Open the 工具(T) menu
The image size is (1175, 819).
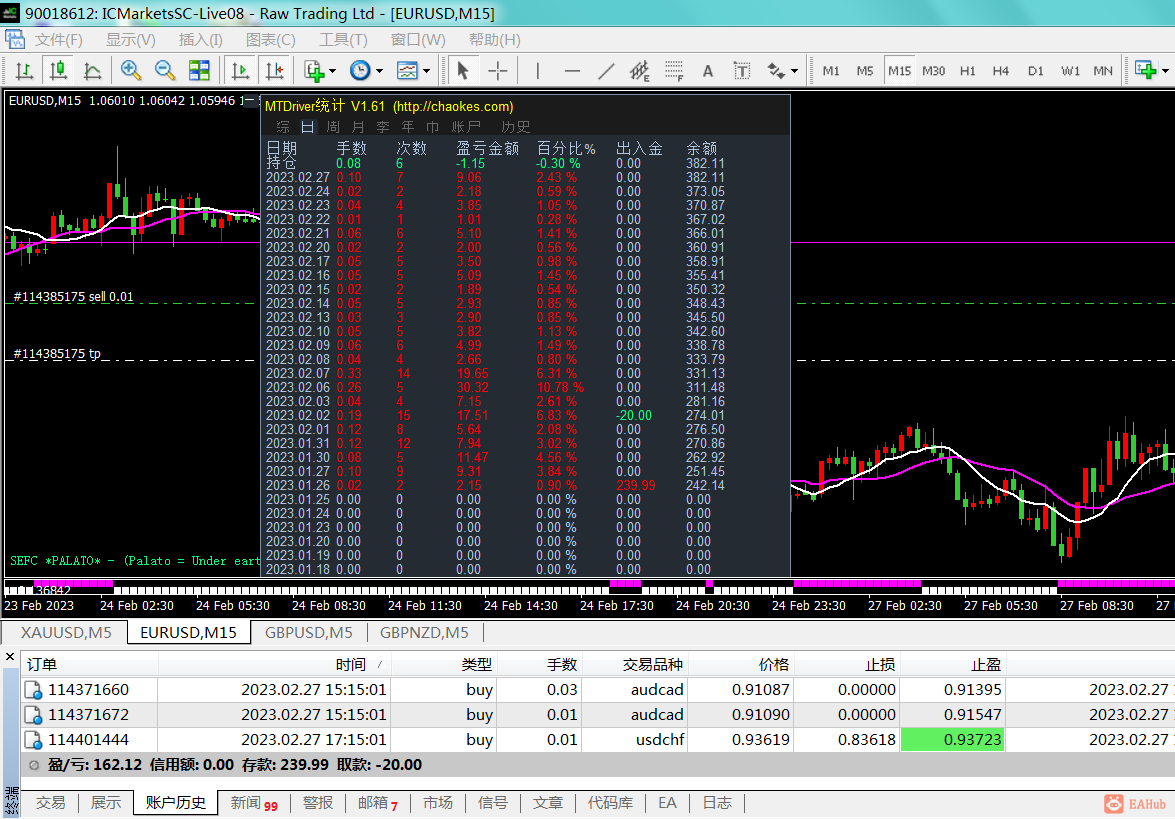(x=343, y=40)
